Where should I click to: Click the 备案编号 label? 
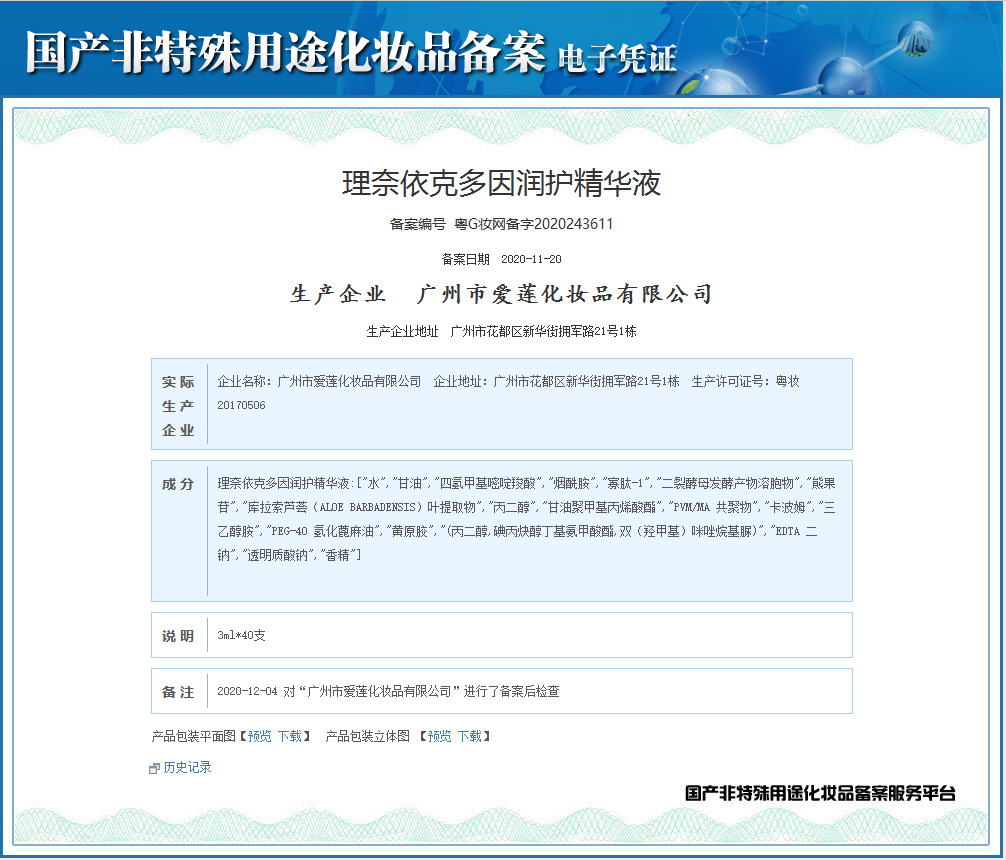[x=418, y=224]
